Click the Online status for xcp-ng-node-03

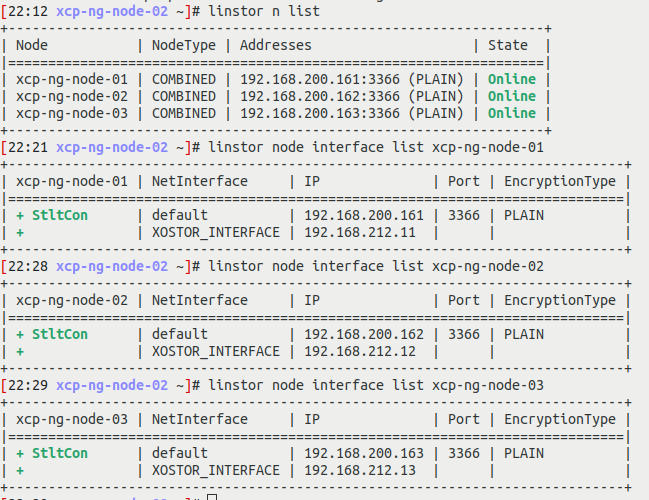point(511,113)
